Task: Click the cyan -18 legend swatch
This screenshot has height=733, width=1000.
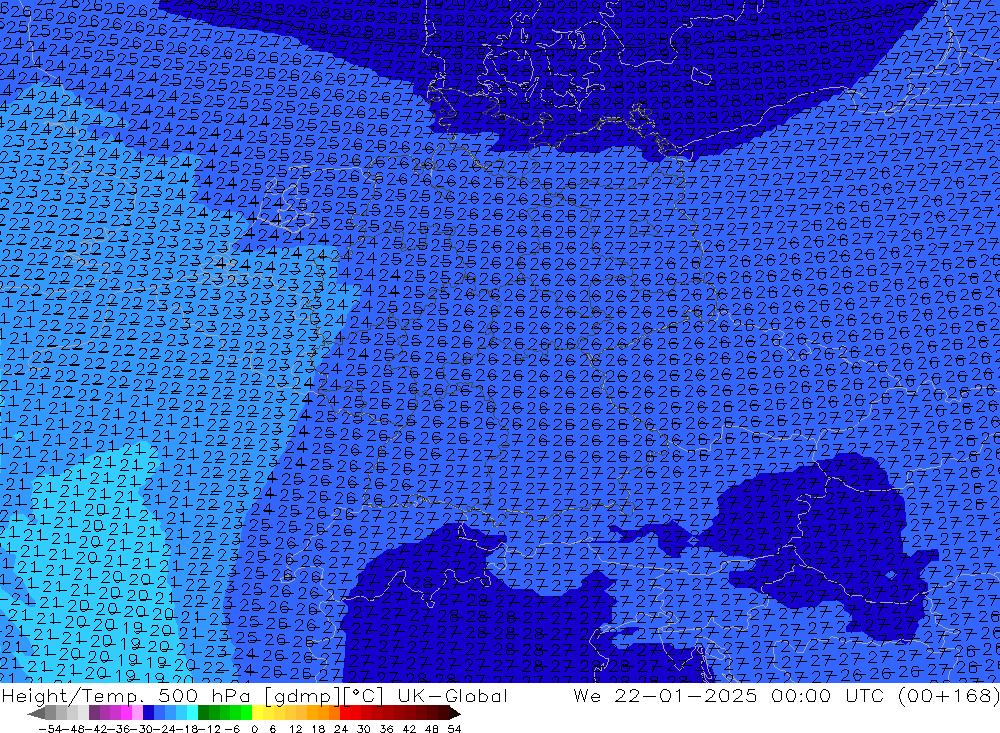Action: (193, 713)
